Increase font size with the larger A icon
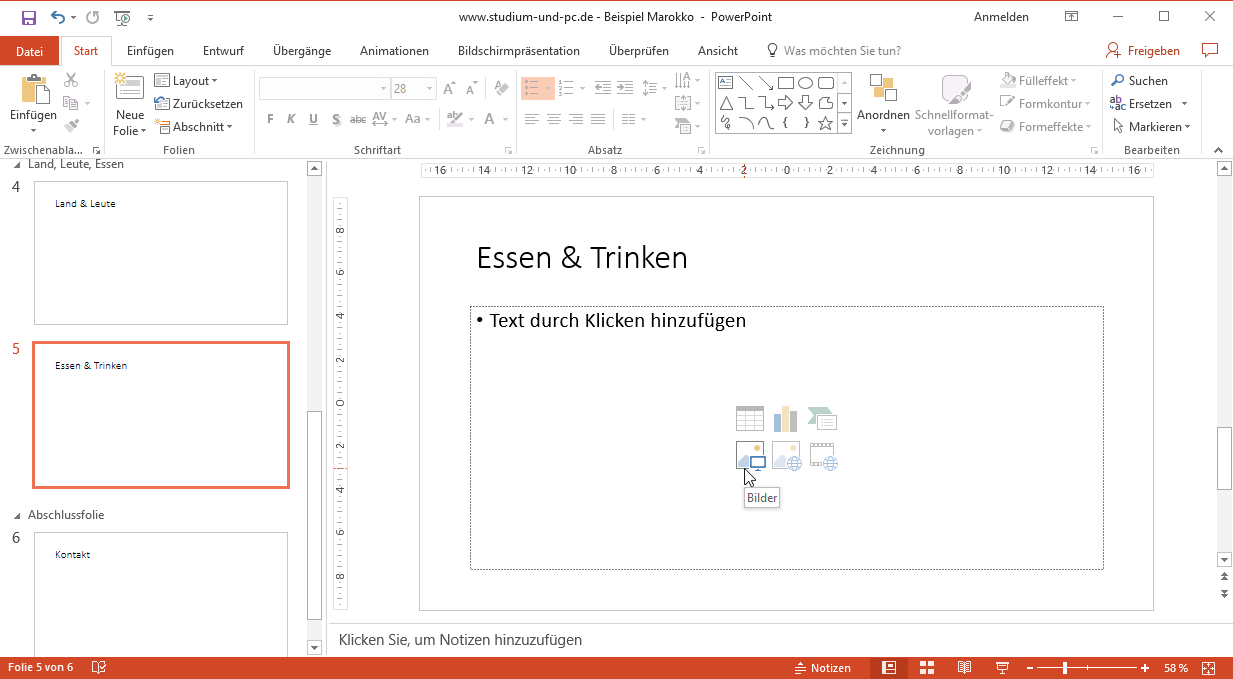The image size is (1233, 679). coord(449,89)
